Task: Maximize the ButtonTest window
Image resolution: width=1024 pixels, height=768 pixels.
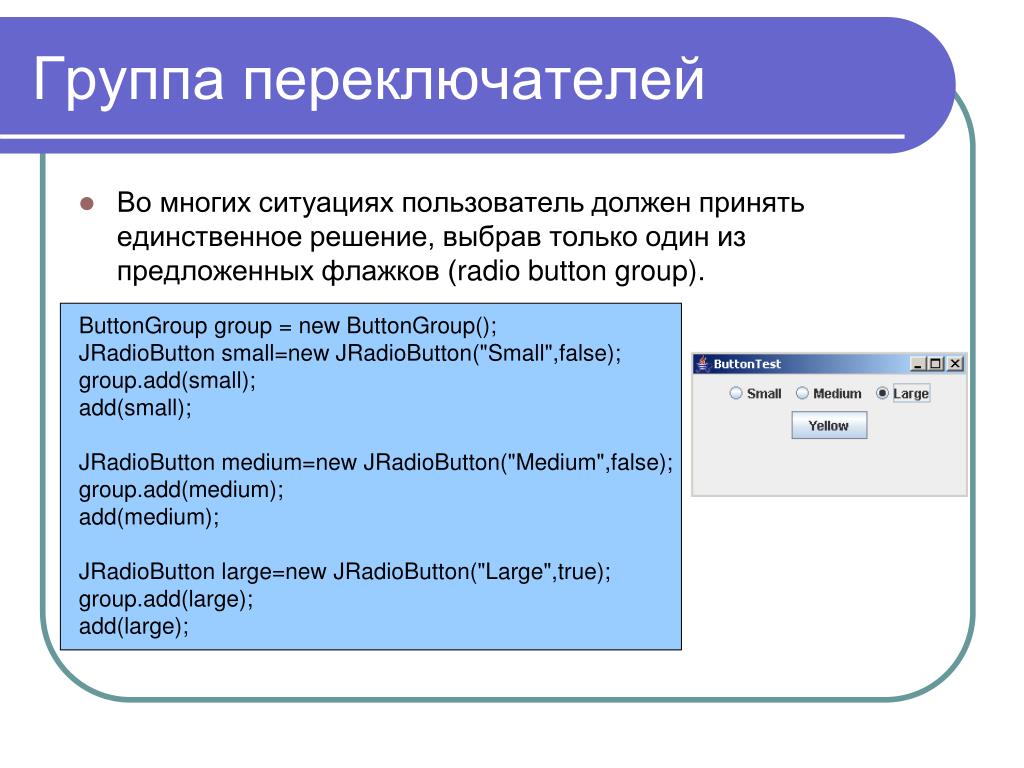Action: click(936, 364)
